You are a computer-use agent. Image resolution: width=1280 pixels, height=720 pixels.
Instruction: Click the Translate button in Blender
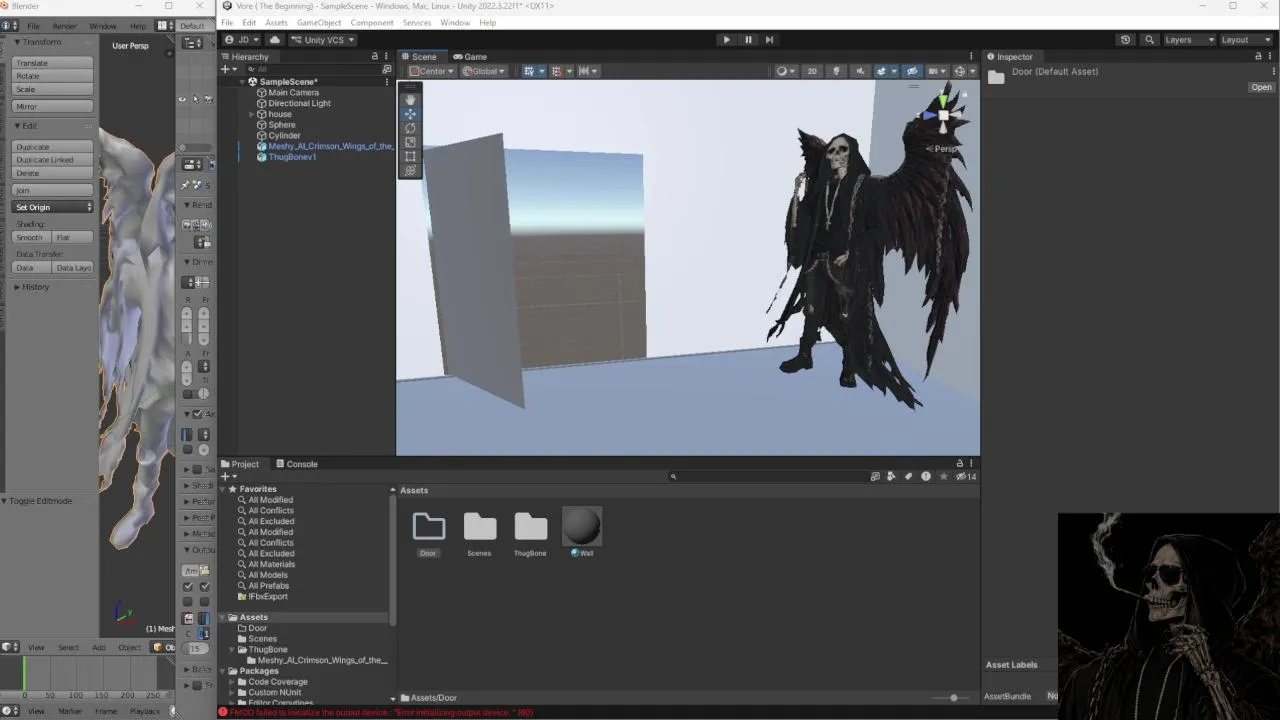point(53,63)
